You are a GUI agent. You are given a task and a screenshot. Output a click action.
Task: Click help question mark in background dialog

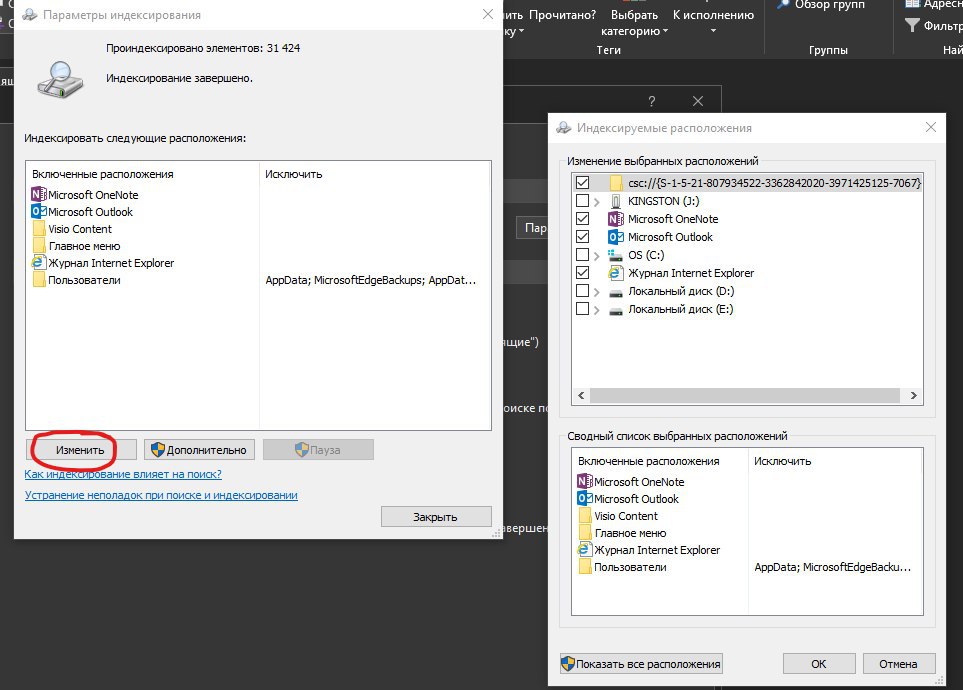pos(652,101)
